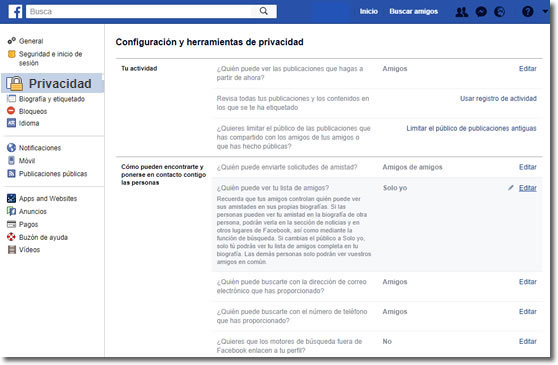The height and width of the screenshot is (365, 558).
Task: Click the Idioma icon
Action: tap(11, 123)
